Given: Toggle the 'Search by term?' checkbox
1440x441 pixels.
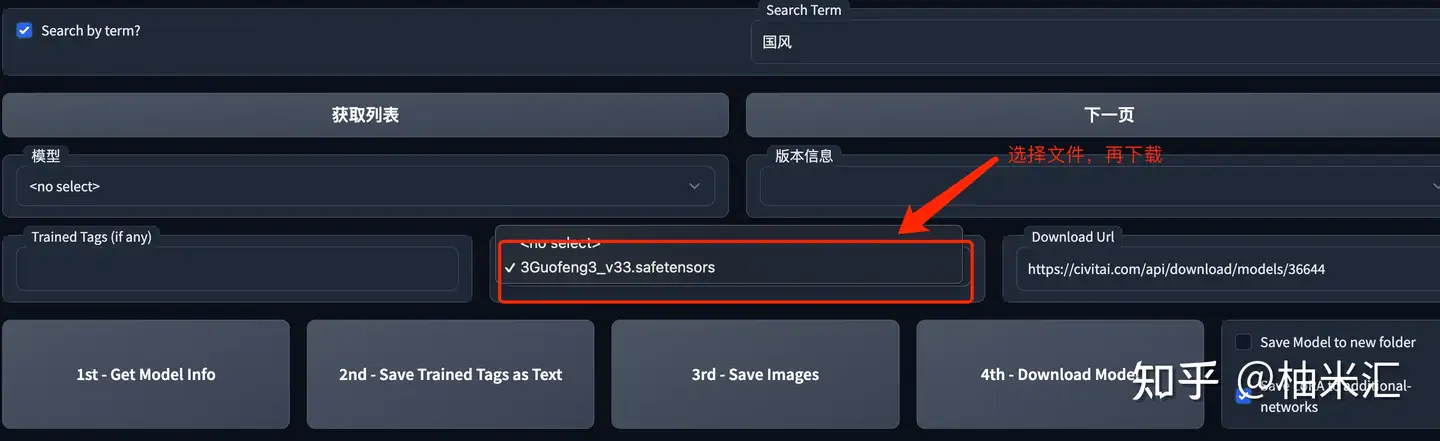Looking at the screenshot, I should 25,30.
